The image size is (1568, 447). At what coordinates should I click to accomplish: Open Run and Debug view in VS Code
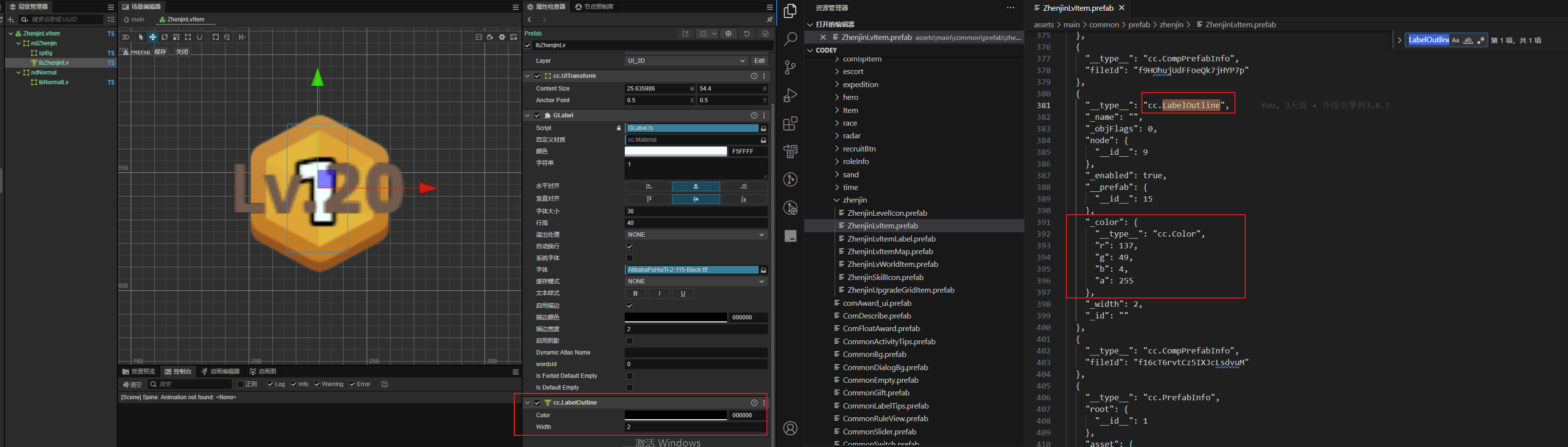(x=790, y=95)
